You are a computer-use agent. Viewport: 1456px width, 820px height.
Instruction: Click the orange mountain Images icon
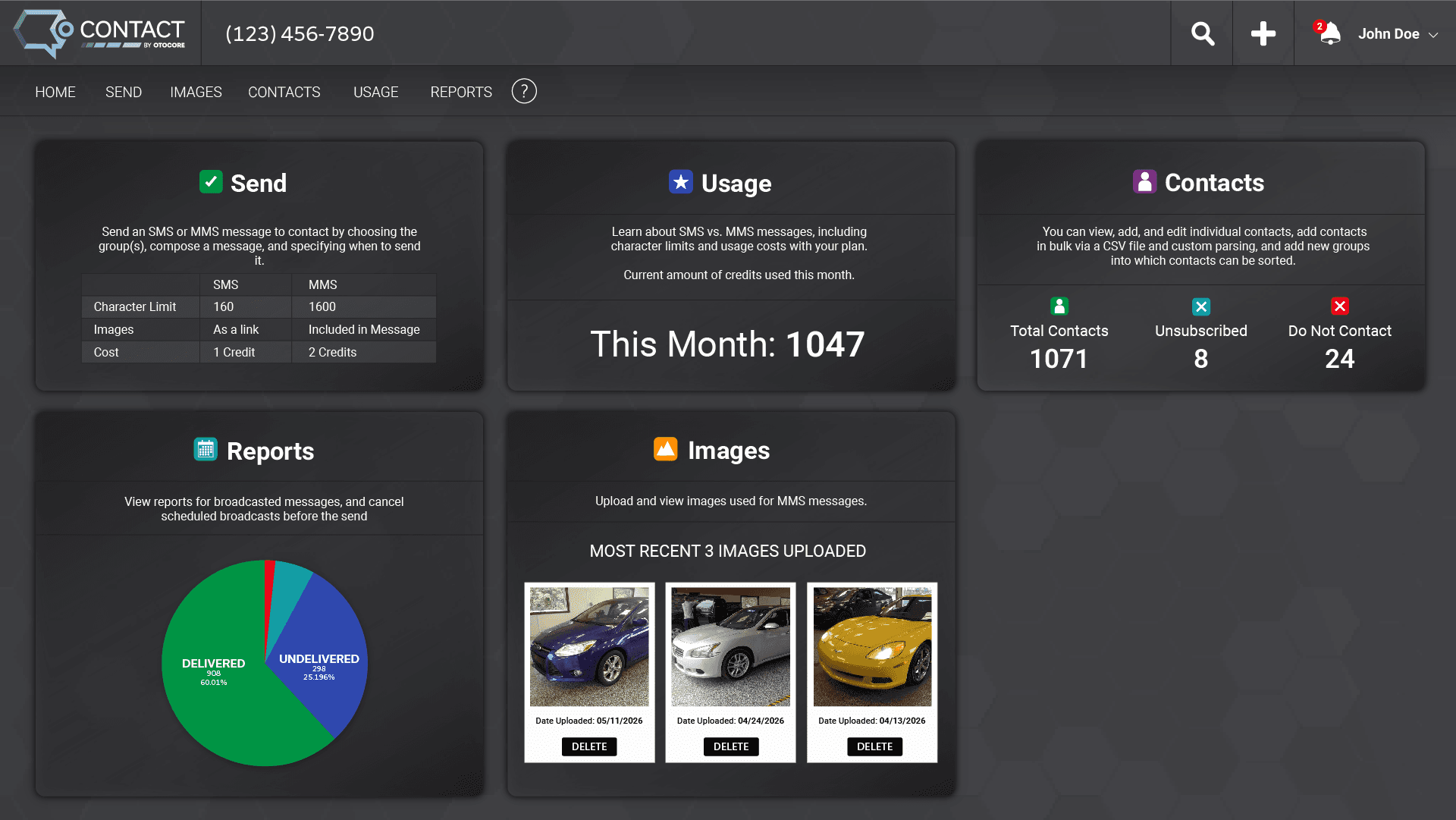click(665, 449)
